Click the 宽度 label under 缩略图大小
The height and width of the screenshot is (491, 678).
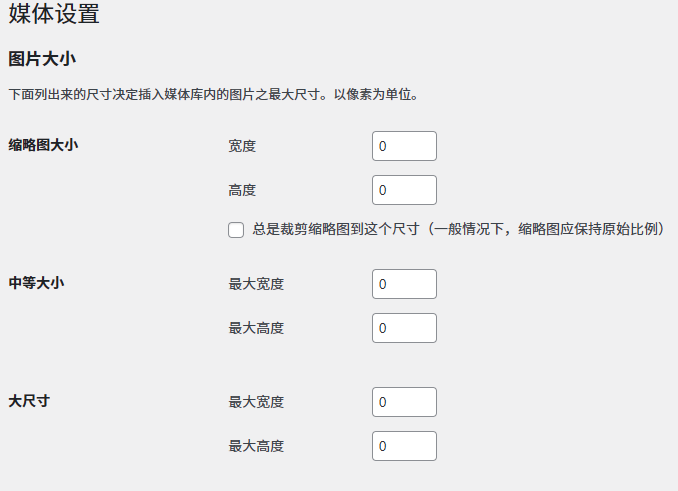coord(242,146)
